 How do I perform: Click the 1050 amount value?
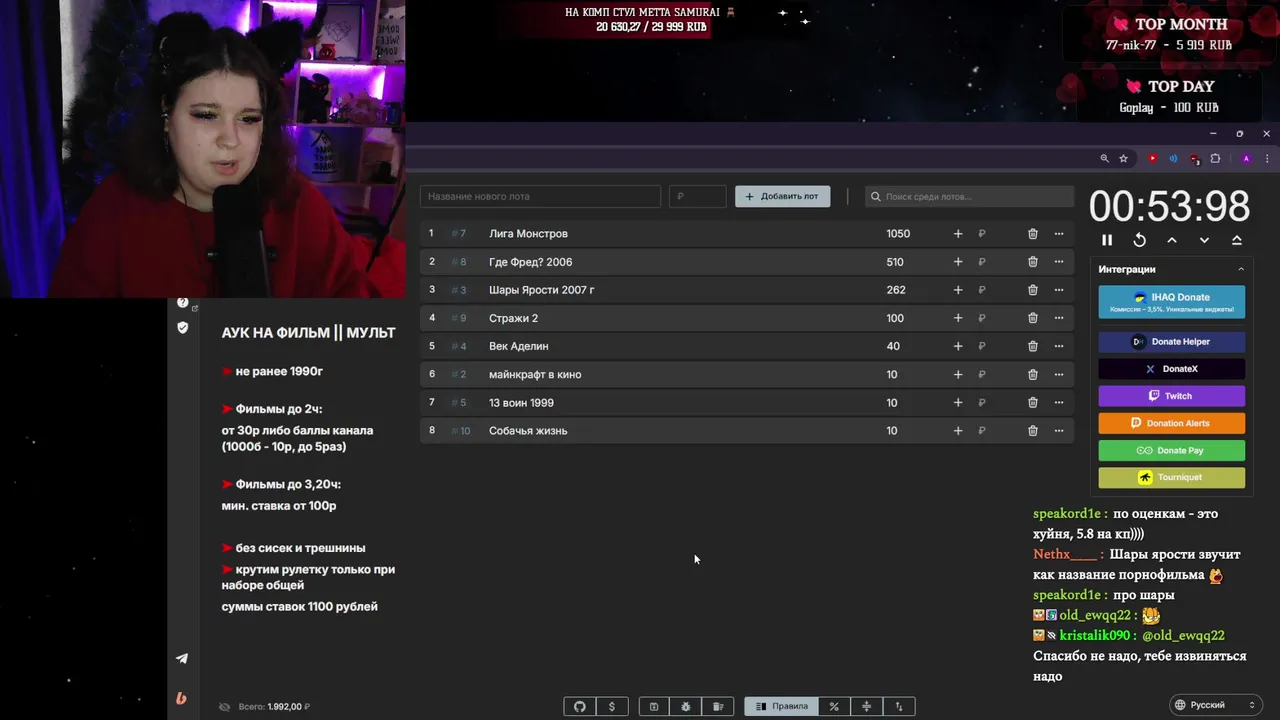tap(898, 234)
